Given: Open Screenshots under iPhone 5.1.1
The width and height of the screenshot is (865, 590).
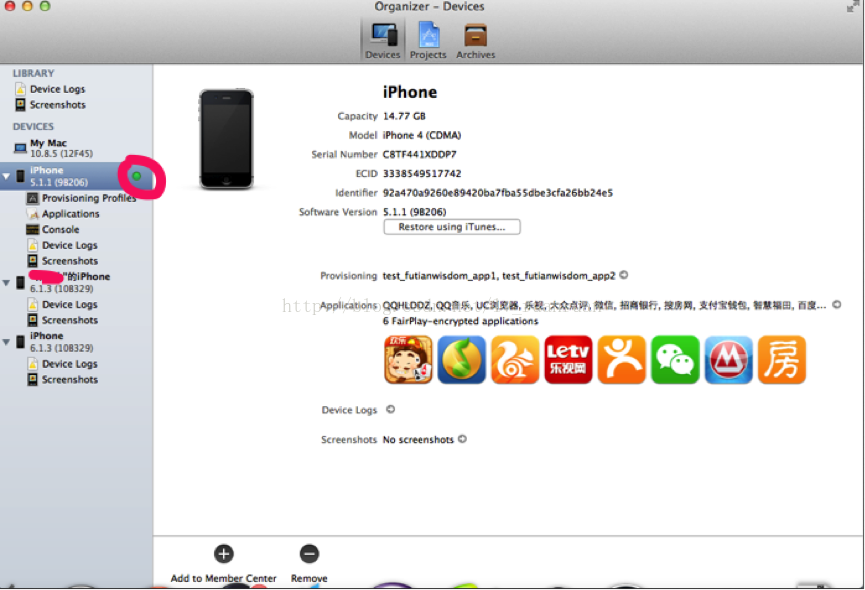Looking at the screenshot, I should pos(70,261).
